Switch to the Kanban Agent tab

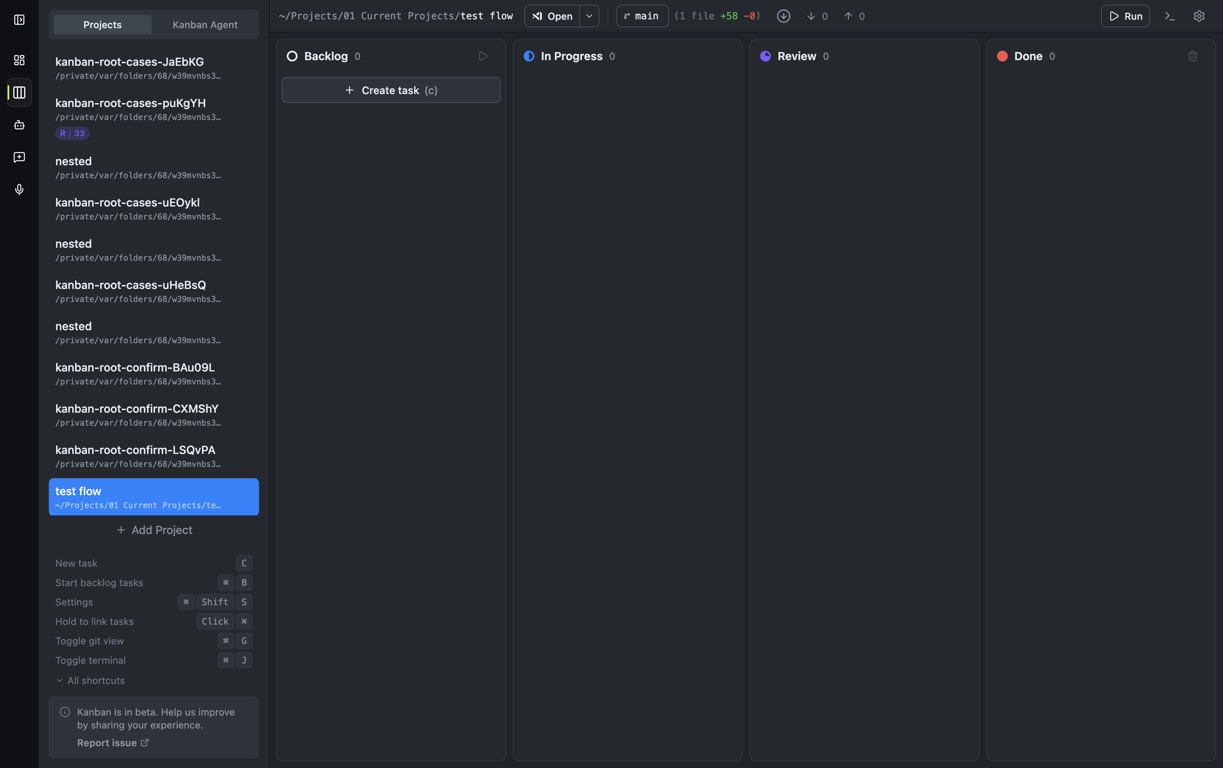click(205, 24)
